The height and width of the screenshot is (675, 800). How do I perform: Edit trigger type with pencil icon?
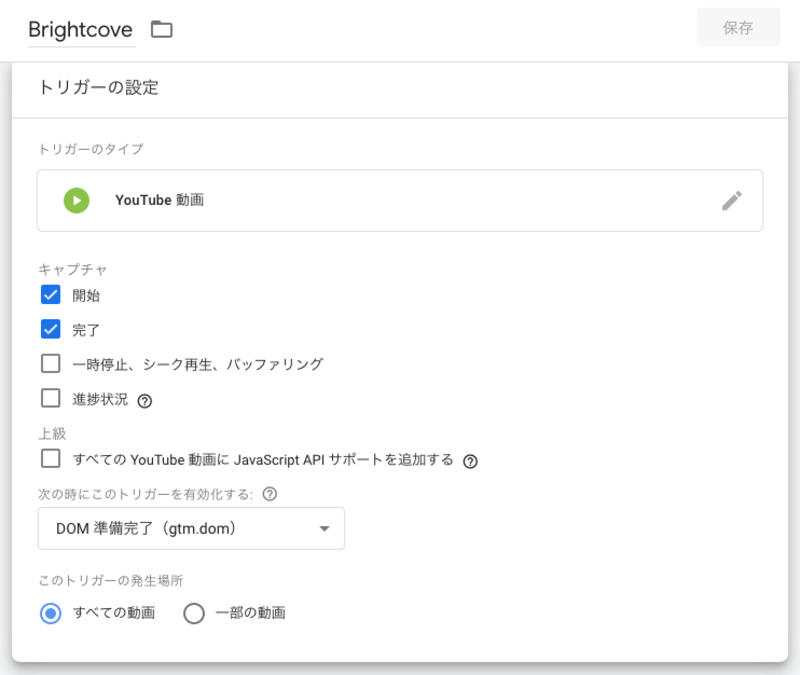click(x=731, y=201)
